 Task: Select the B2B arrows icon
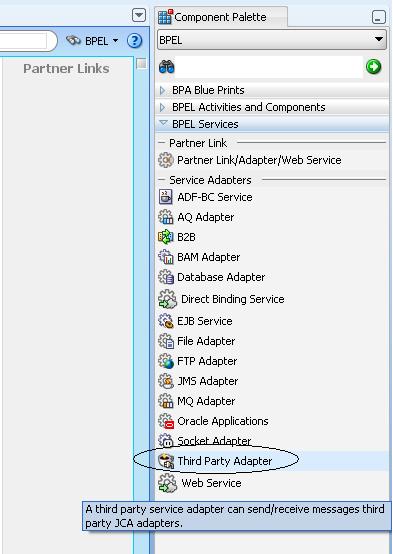[x=165, y=237]
